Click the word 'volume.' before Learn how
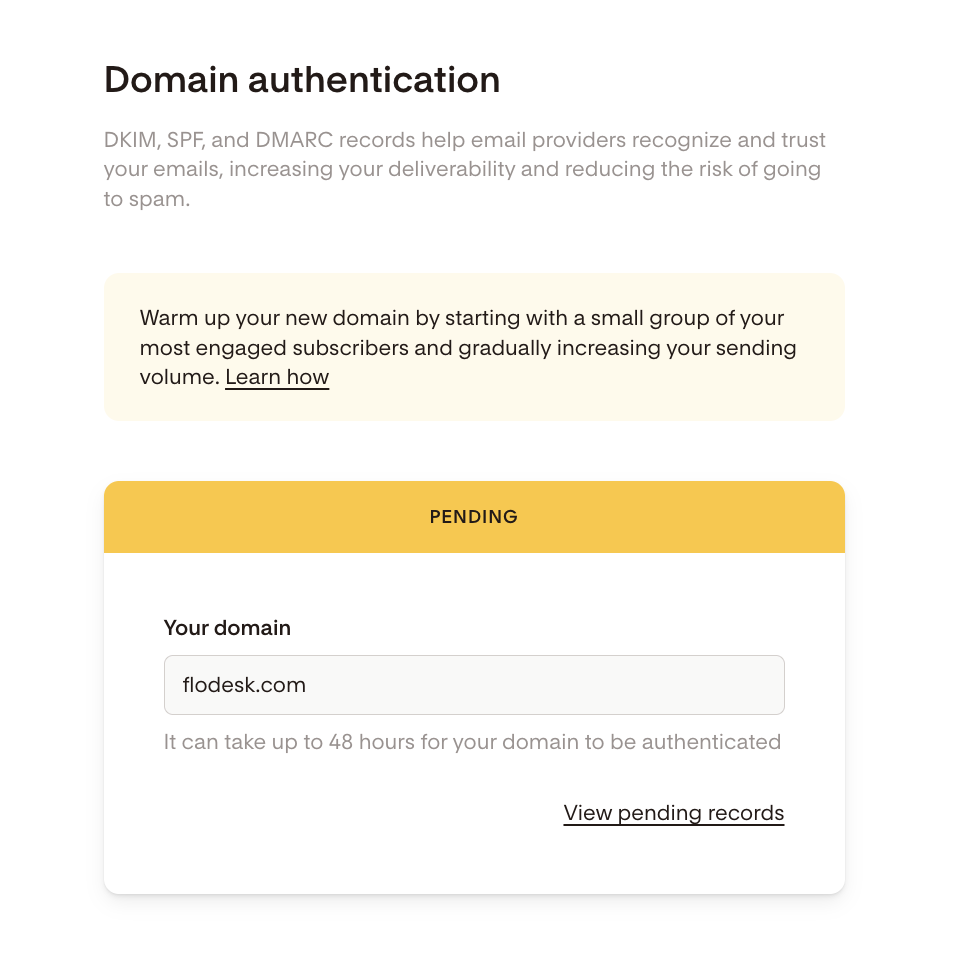This screenshot has height=960, width=962. coord(179,377)
